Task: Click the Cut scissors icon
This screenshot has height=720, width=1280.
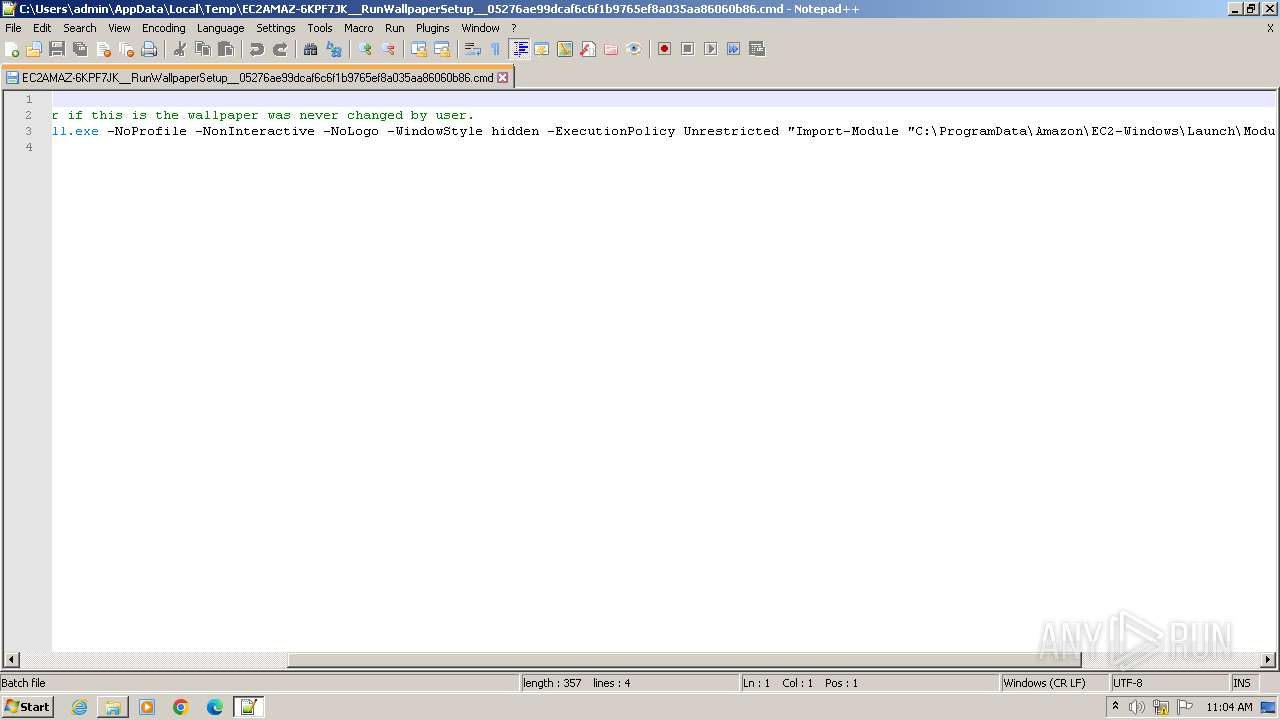Action: pos(180,49)
